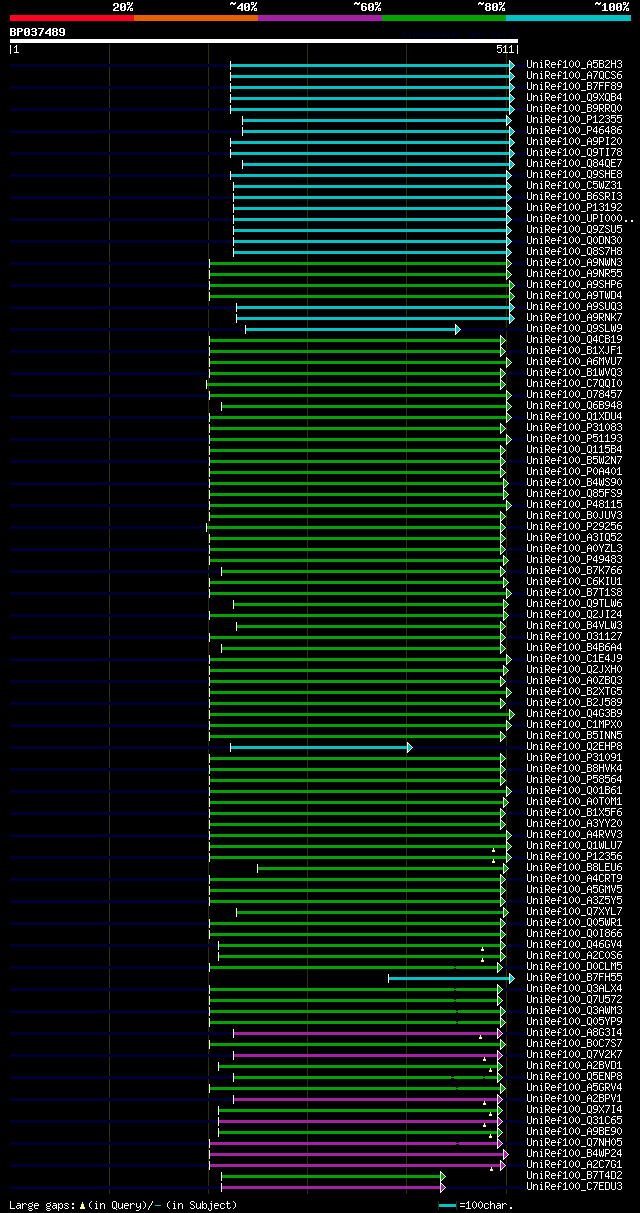Select label UniRef100_Q7XYL7
640x1213 pixels.
[574, 912]
